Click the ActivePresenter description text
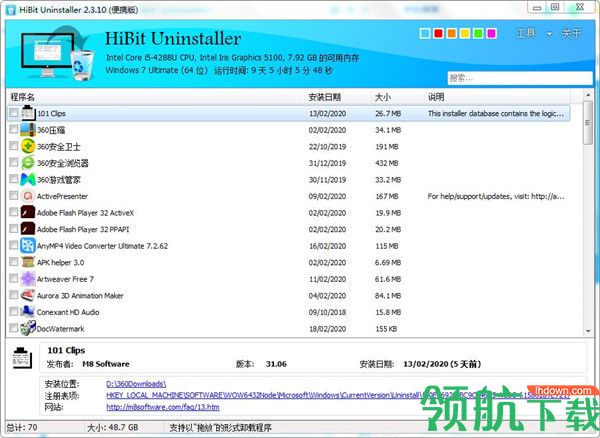The height and width of the screenshot is (438, 600). (496, 196)
